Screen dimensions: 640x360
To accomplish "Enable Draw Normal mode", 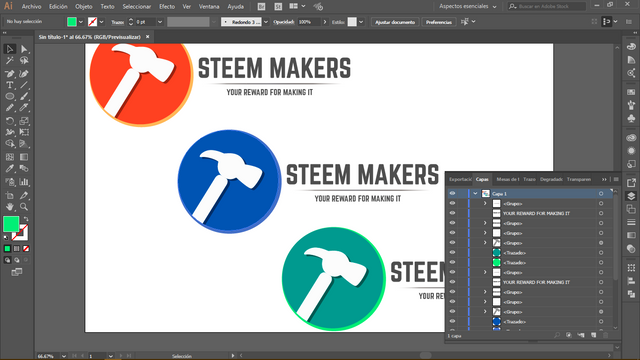I will (x=7, y=260).
